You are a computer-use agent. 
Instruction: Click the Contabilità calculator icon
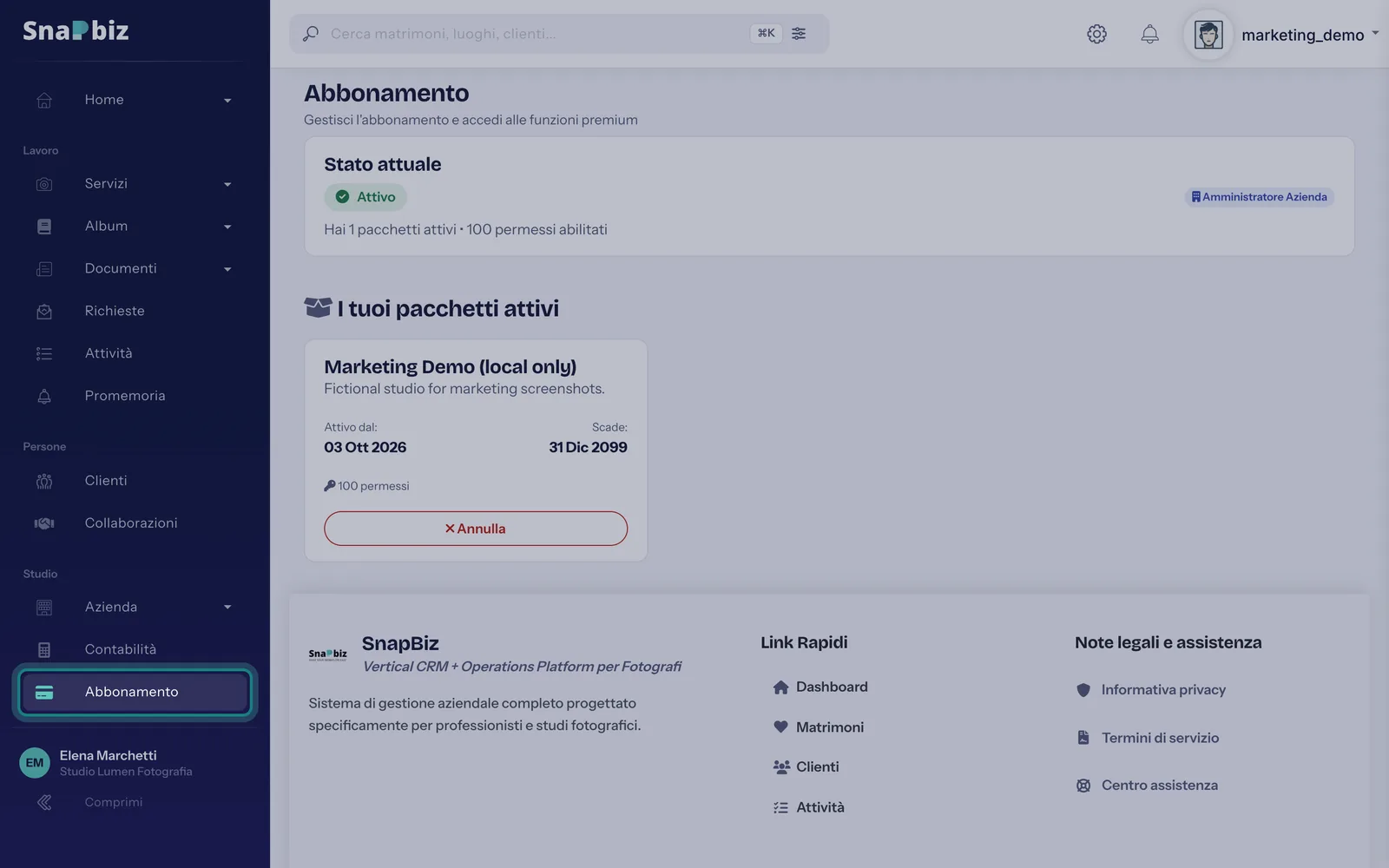44,649
